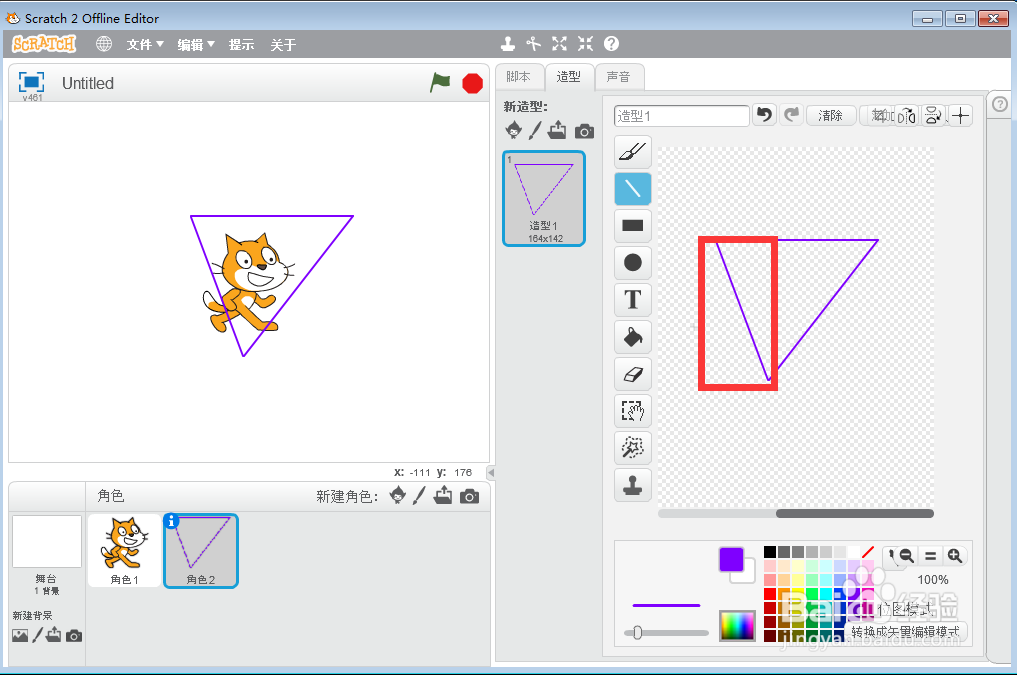Zoom out the paint canvas
Image resolution: width=1017 pixels, height=675 pixels.
click(x=906, y=556)
